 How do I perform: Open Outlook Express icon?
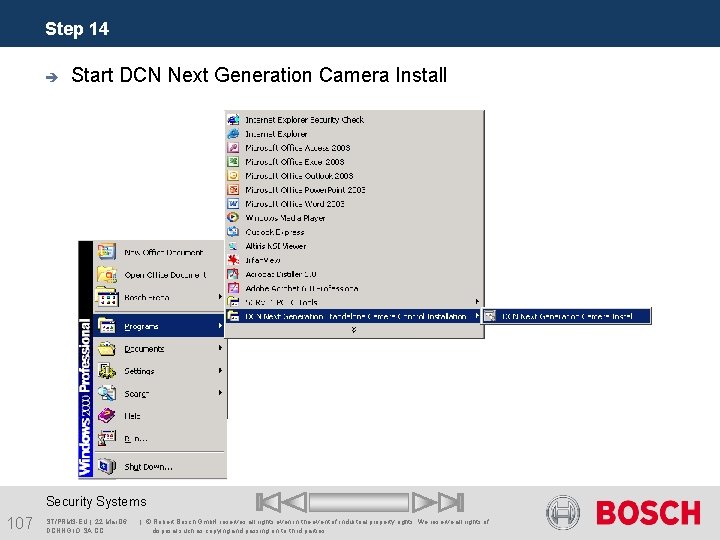pyautogui.click(x=233, y=232)
